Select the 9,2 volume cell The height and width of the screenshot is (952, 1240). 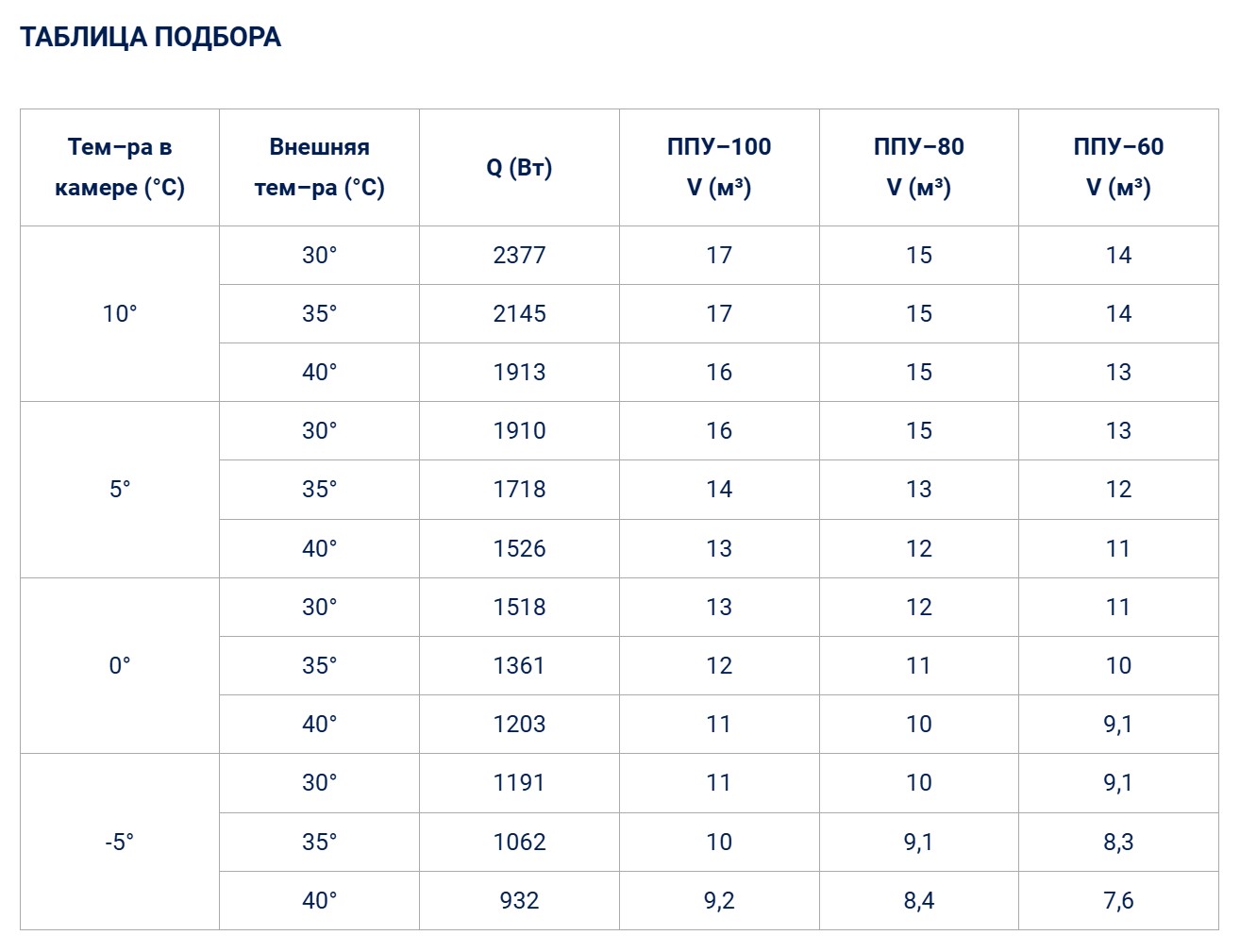coord(719,901)
